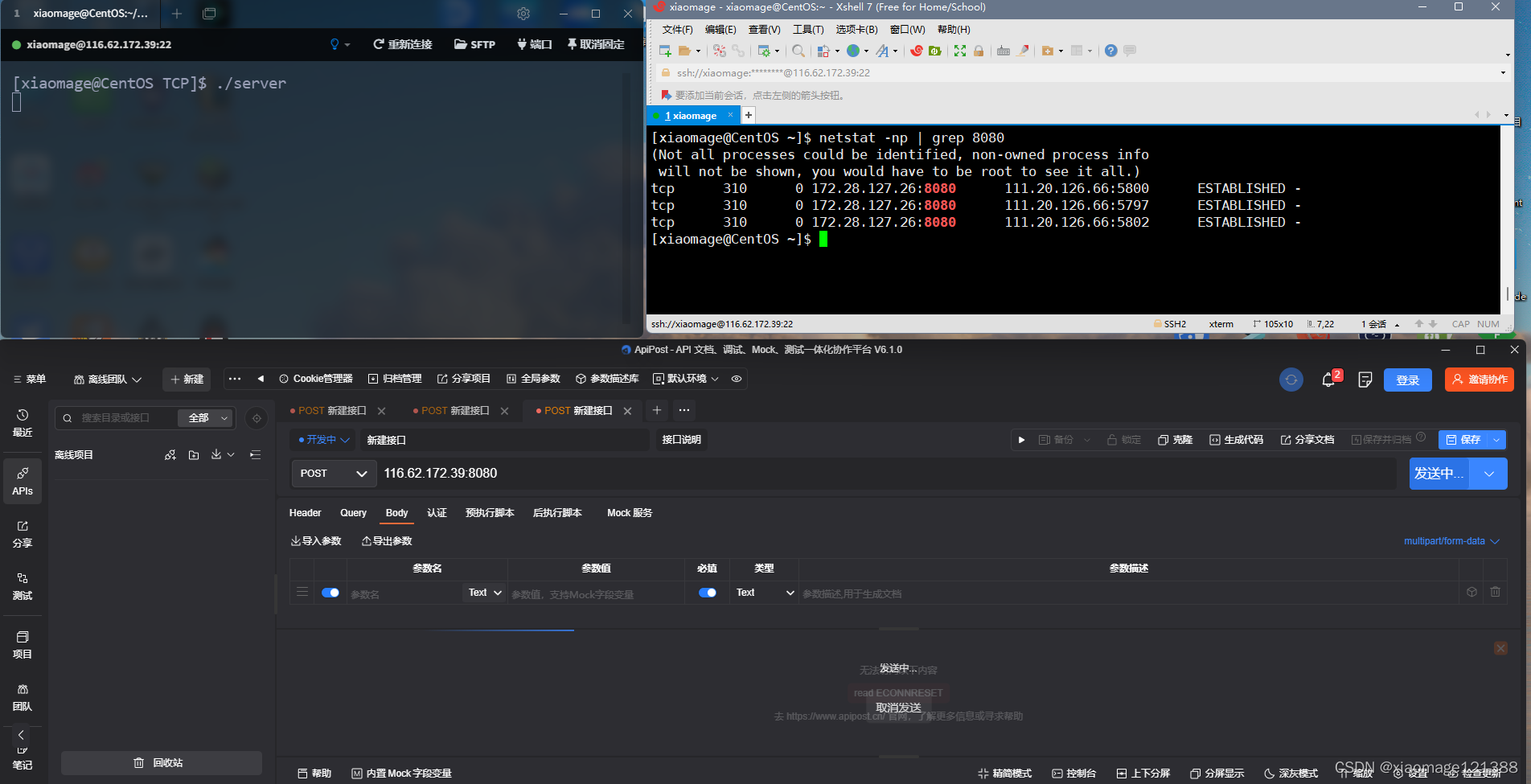Toggle full screen icon in Xshell toolbar
The height and width of the screenshot is (784, 1531).
[x=960, y=51]
